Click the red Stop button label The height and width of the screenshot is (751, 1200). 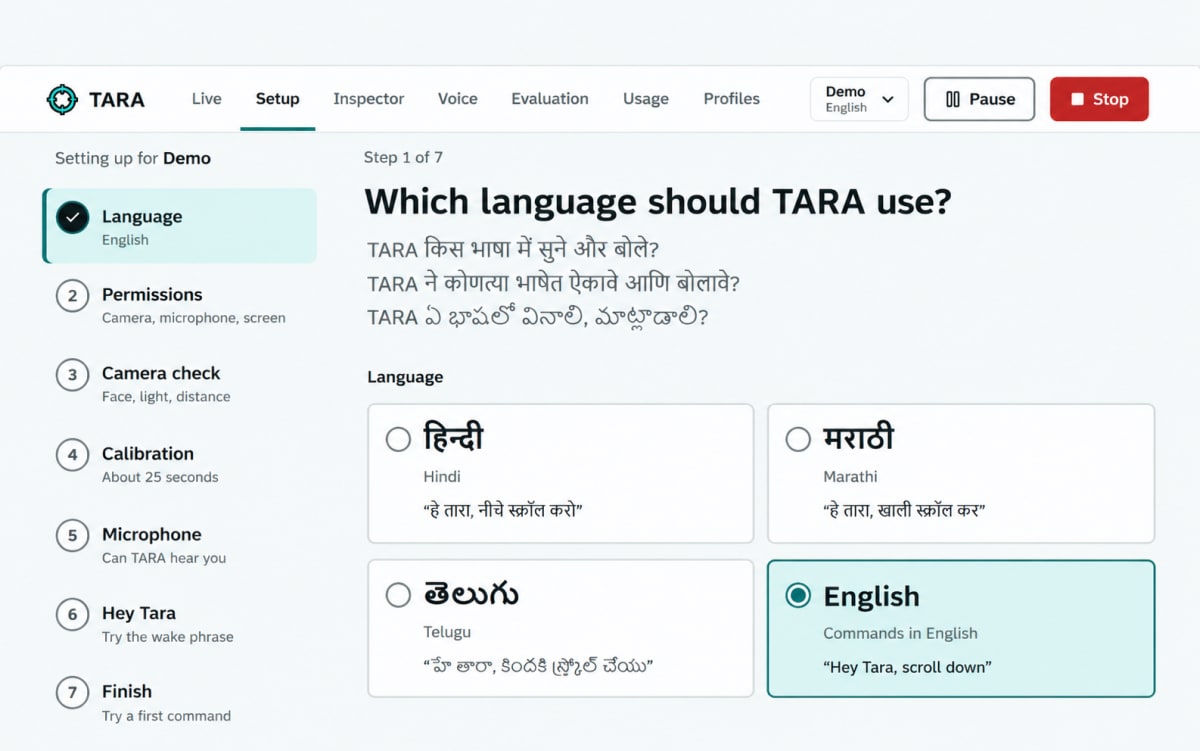1110,99
